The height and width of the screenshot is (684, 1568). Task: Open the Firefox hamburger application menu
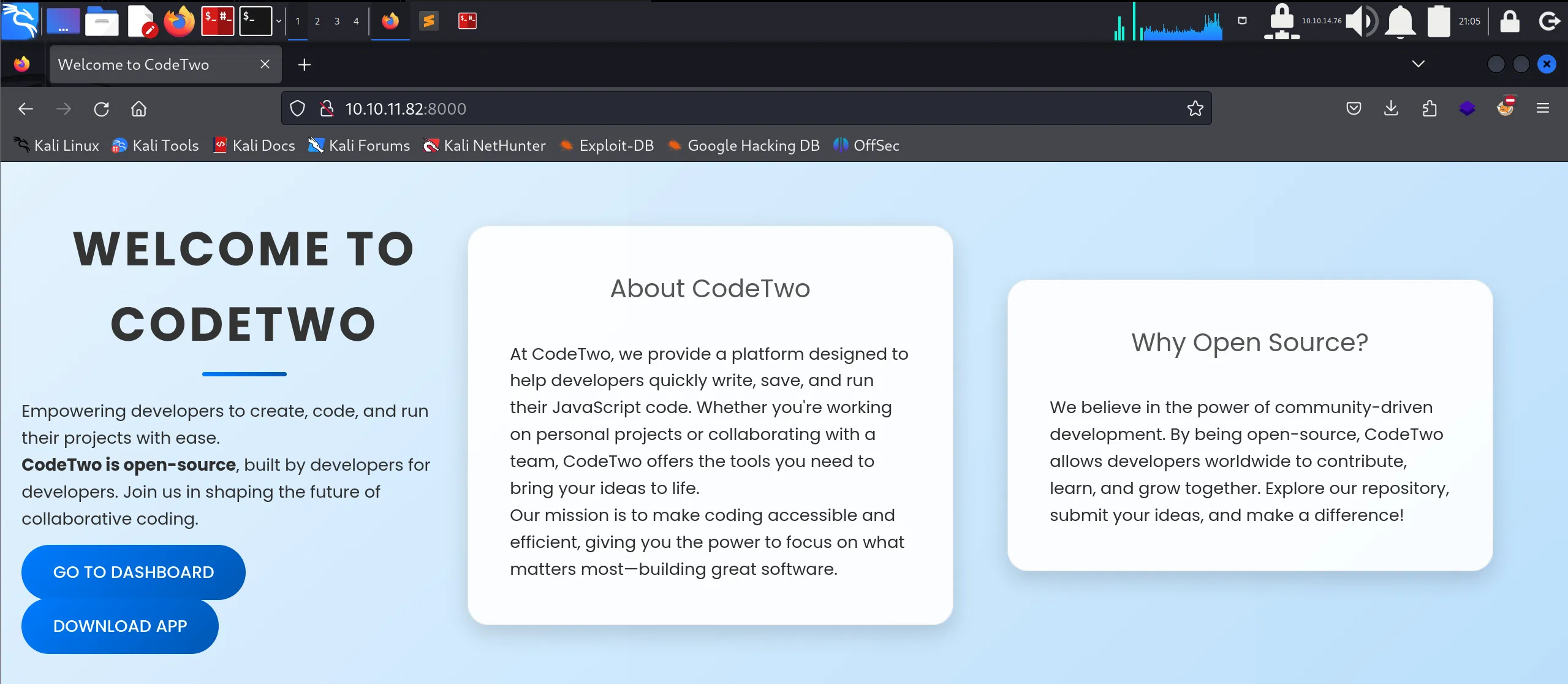1542,109
